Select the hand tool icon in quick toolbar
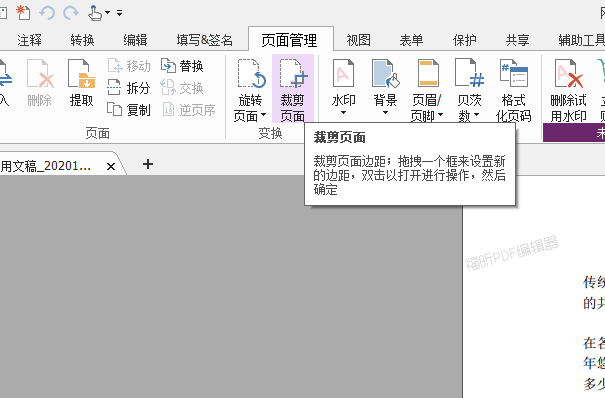Screen dimensions: 605x398 tap(94, 13)
